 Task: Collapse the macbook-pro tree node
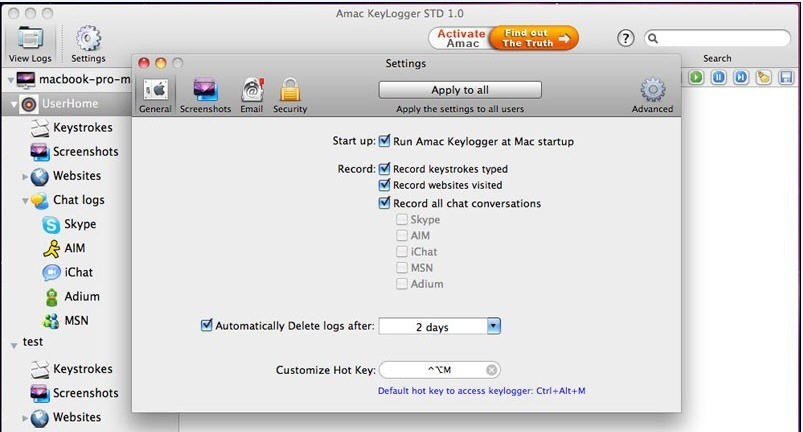click(11, 80)
